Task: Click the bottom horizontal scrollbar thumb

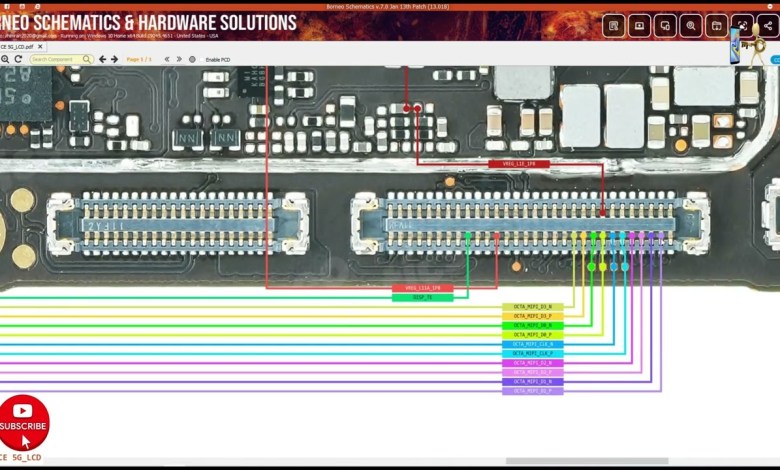Action: 587,461
